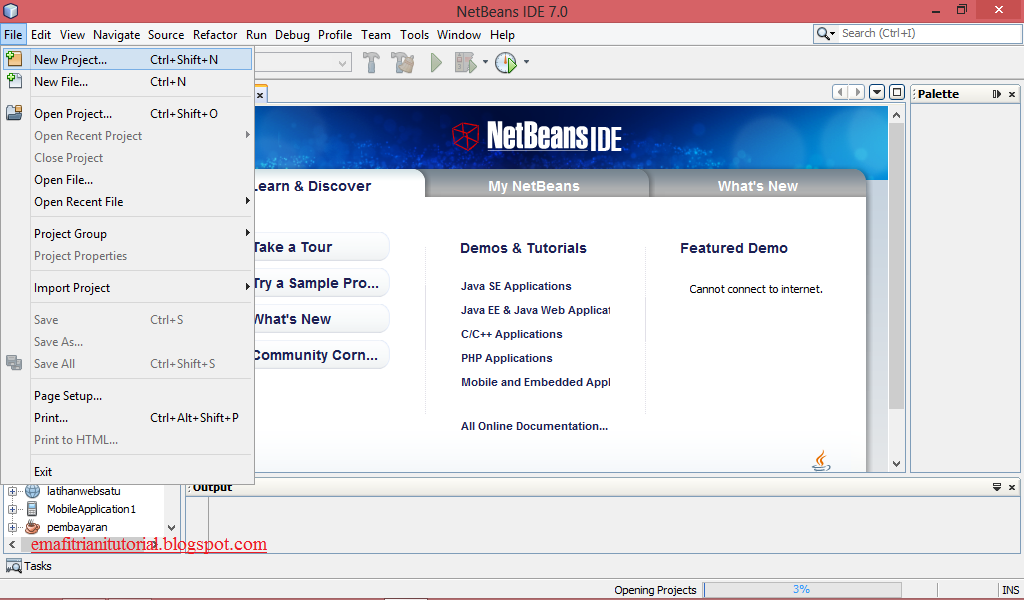Screen dimensions: 1024x600
Task: Click the Profile Main Project clock icon
Action: pos(506,62)
